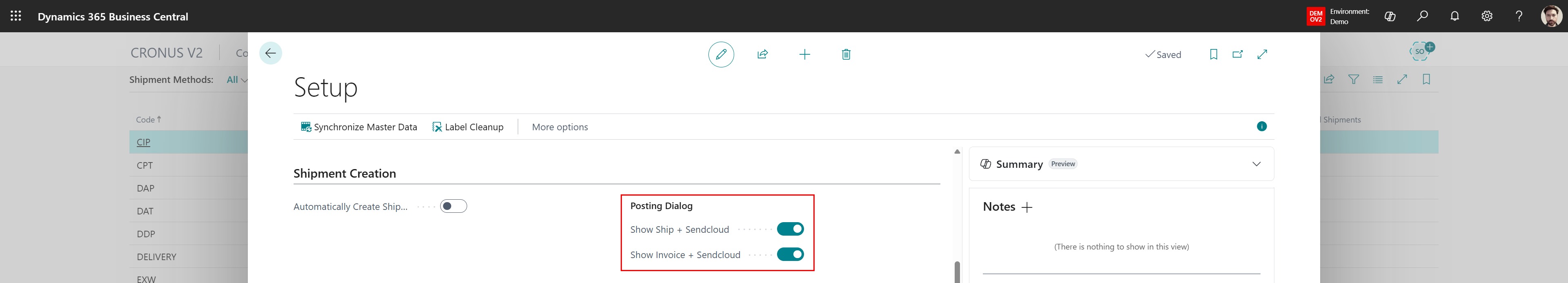Go back using the arrow button
This screenshot has height=283, width=1568.
coord(270,53)
